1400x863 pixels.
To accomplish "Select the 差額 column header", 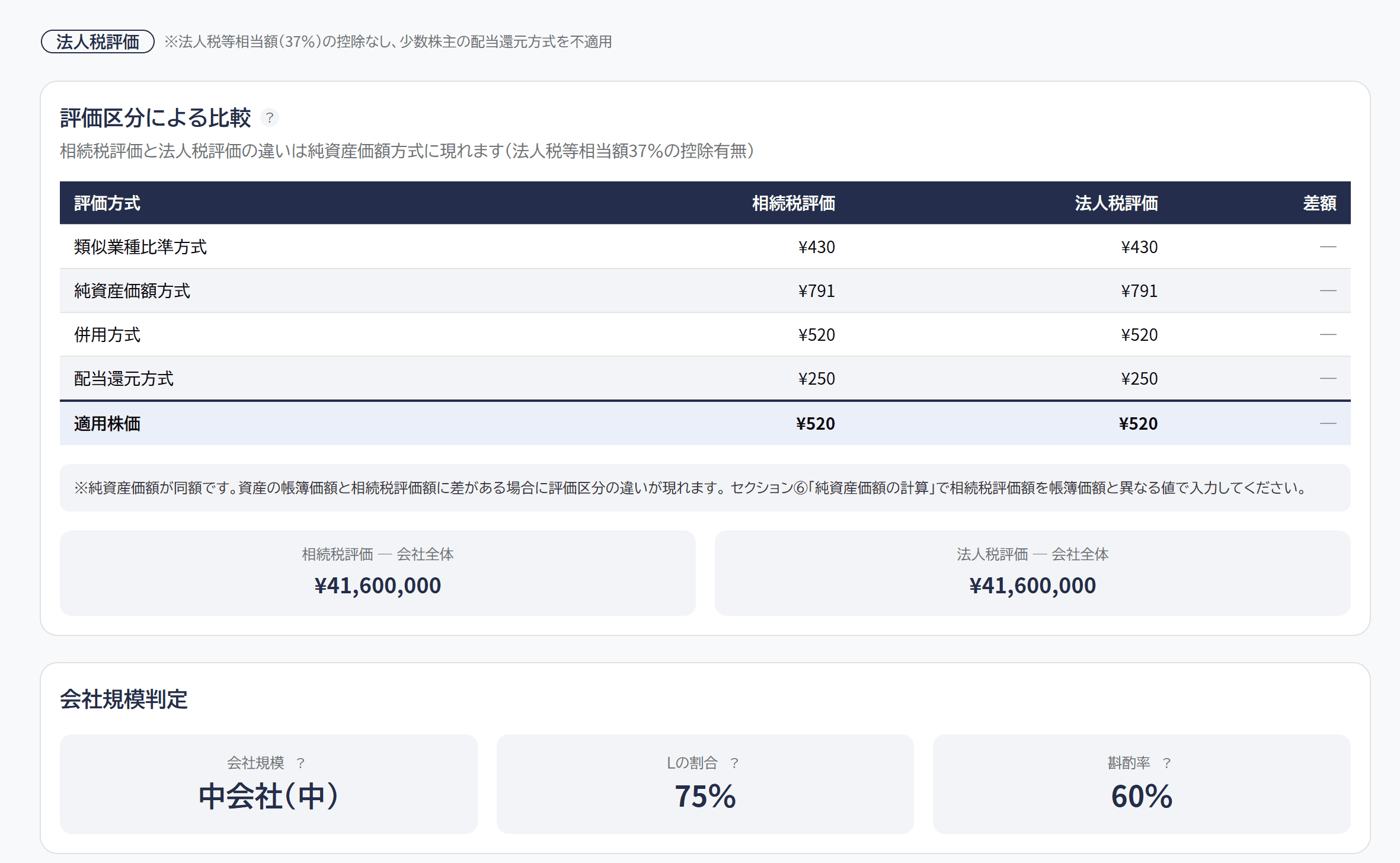I will [1319, 203].
